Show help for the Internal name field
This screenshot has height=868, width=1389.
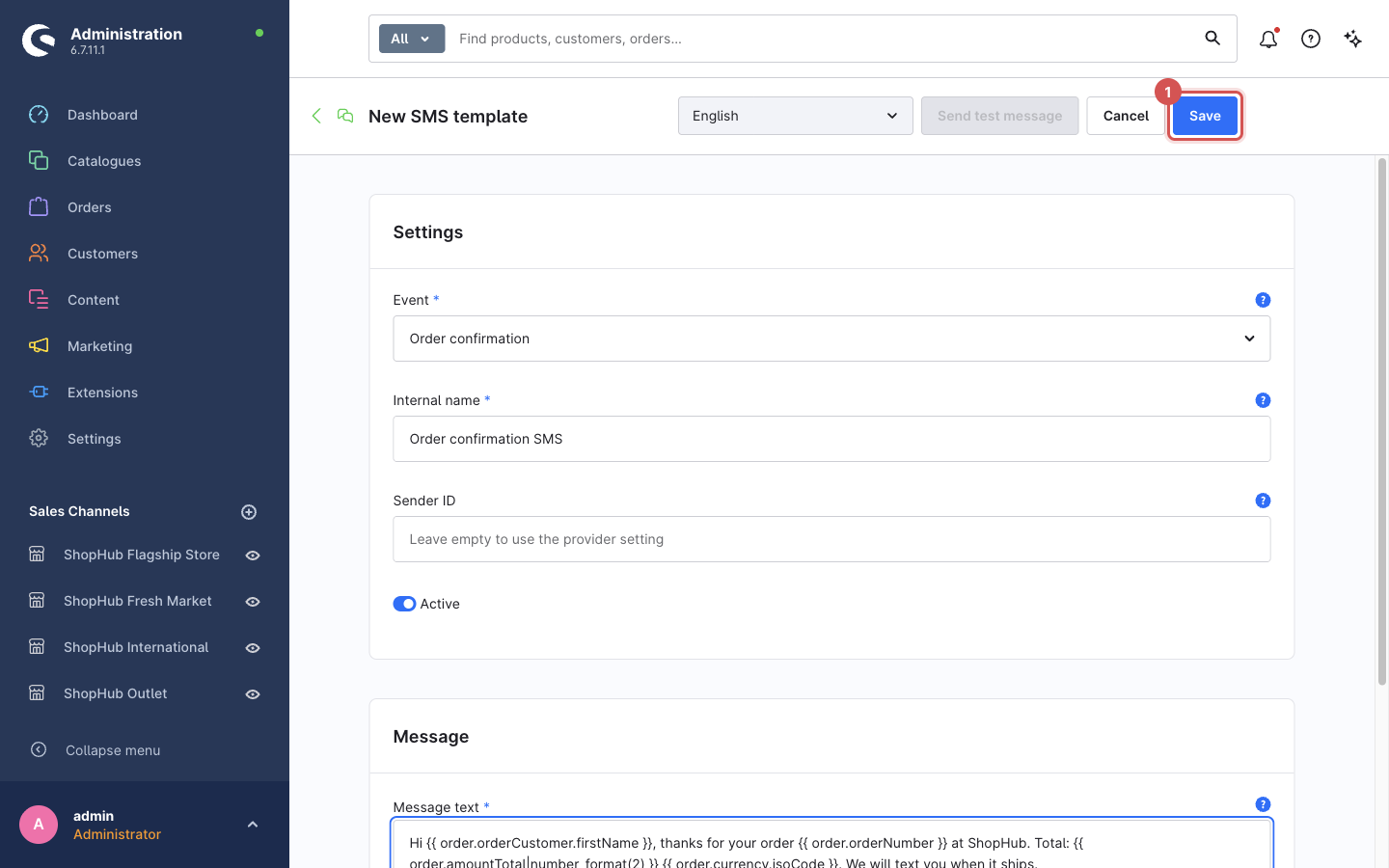[1263, 400]
